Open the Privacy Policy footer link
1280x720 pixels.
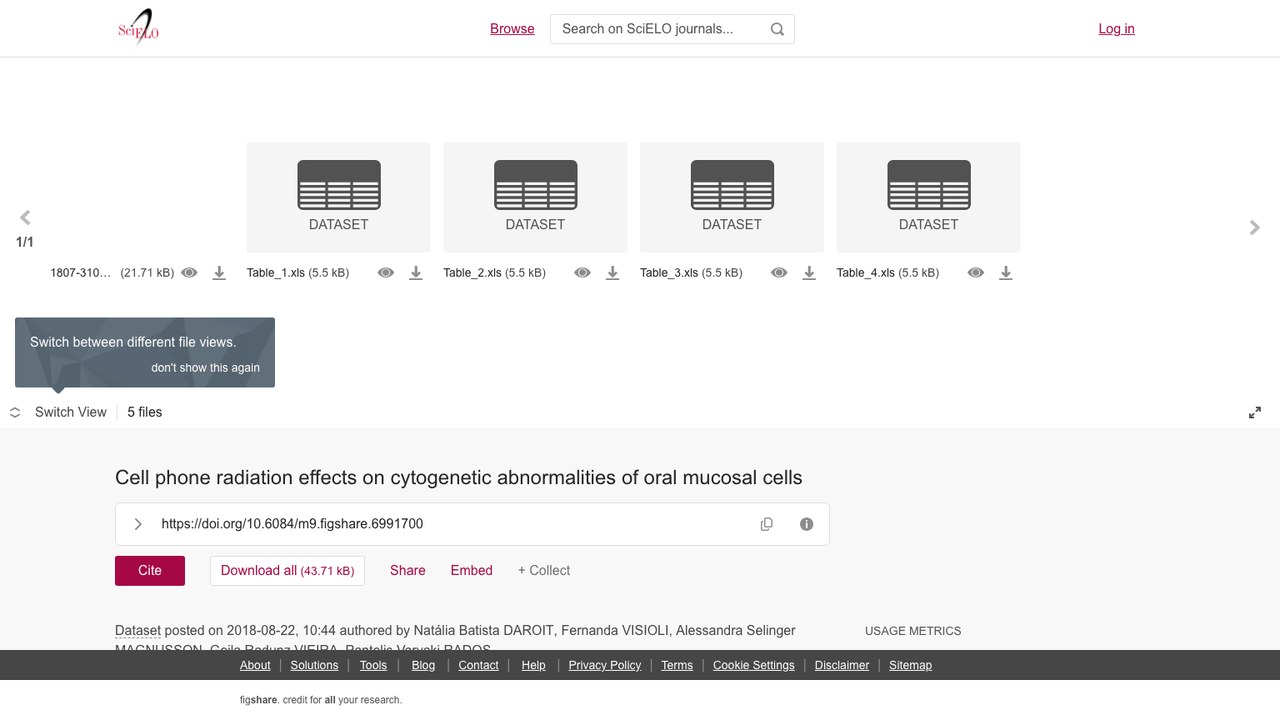click(x=605, y=665)
